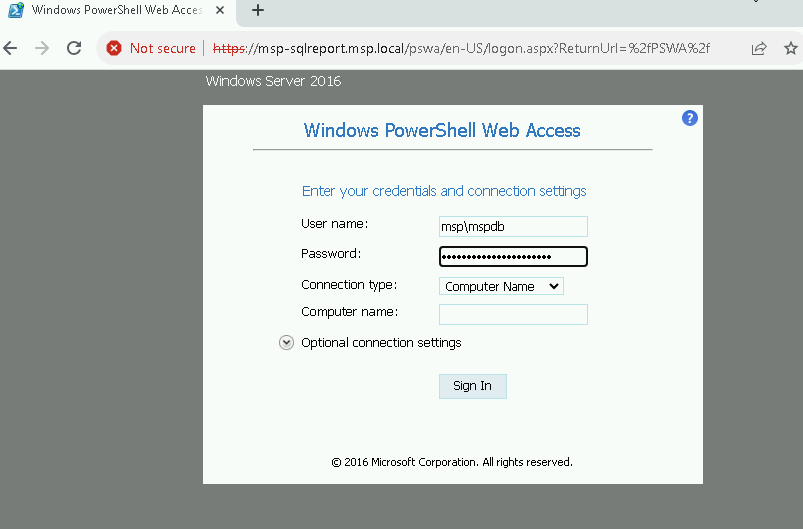Click the Computer name input box
Viewport: 803px width, 529px height.
click(513, 314)
